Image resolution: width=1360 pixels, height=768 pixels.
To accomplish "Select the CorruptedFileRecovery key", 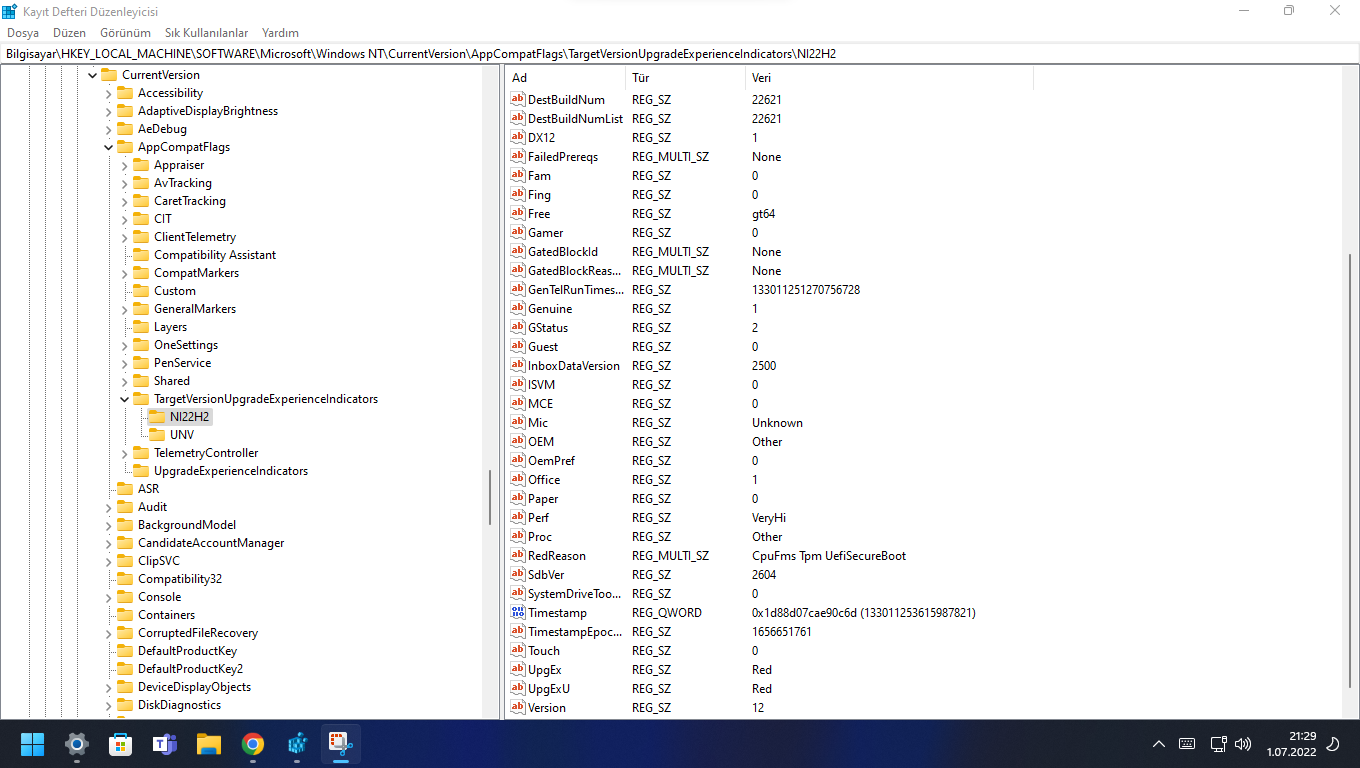I will [198, 633].
